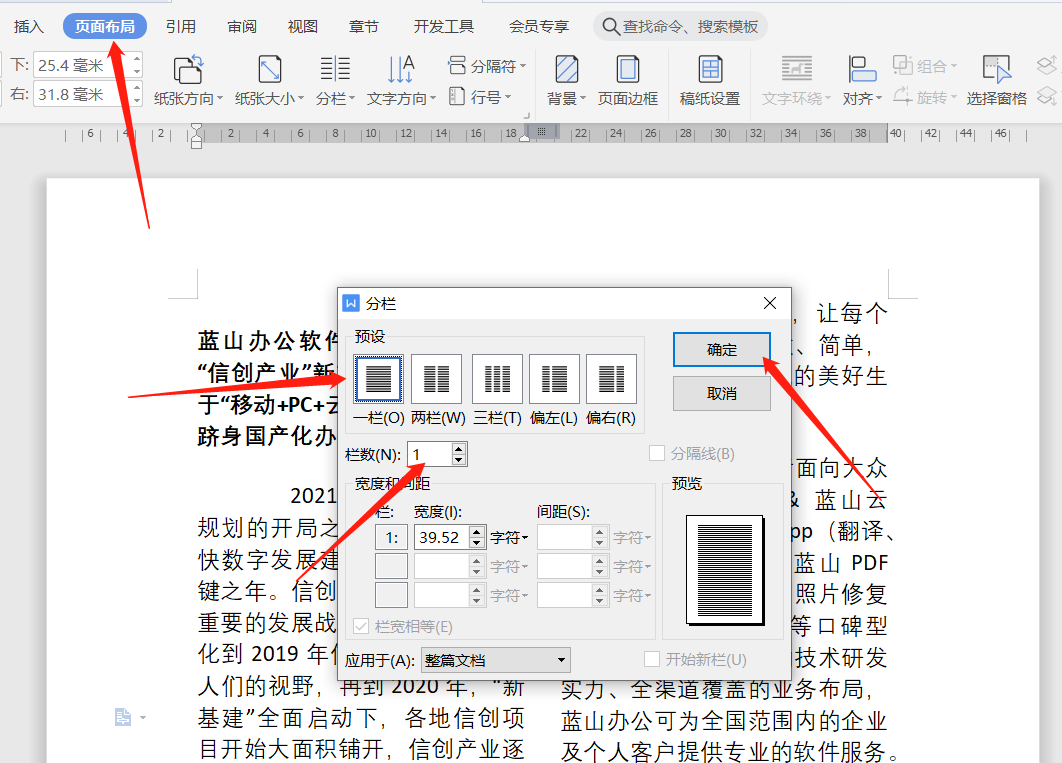Open the 应用于 apply-to dropdown
This screenshot has height=763, width=1062.
click(495, 660)
